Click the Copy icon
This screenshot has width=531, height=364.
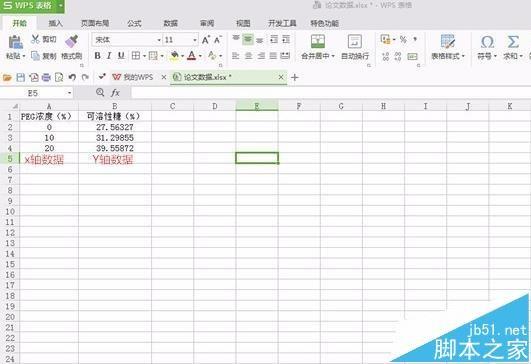coord(35,56)
